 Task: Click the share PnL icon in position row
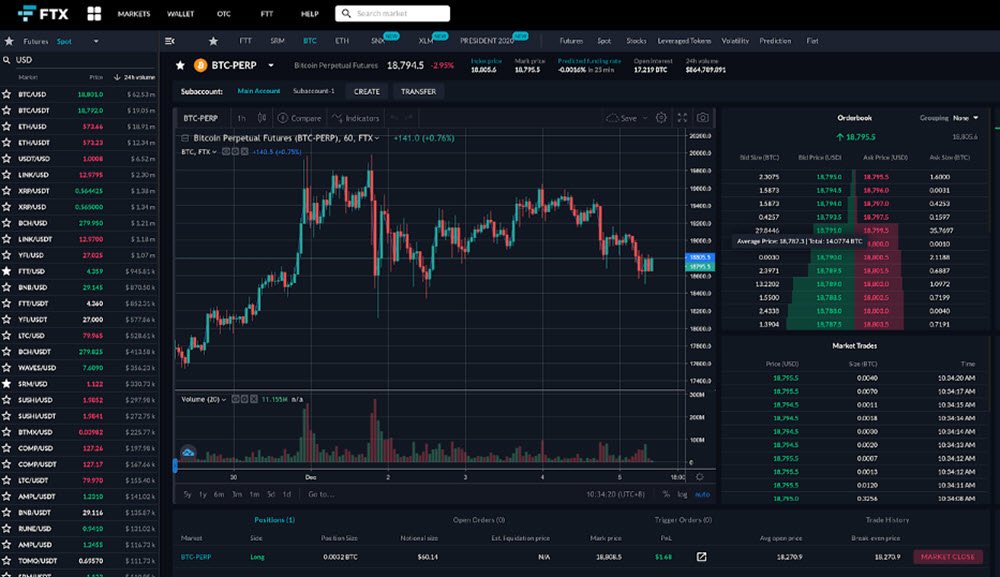tap(702, 557)
